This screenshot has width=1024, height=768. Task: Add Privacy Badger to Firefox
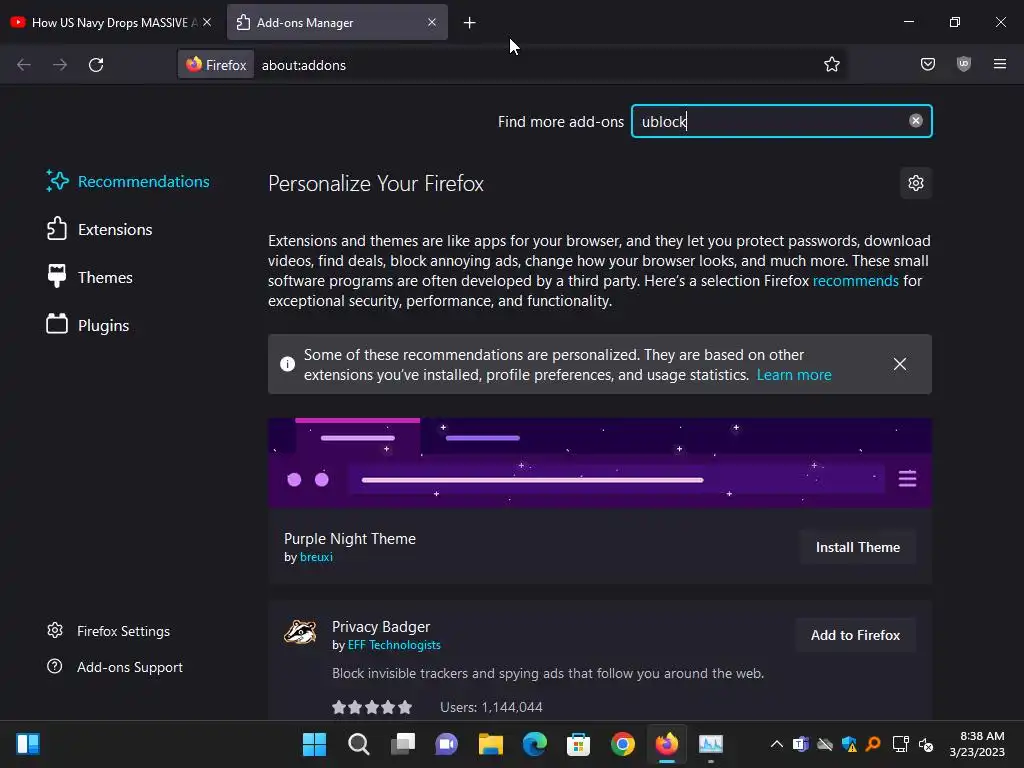coord(855,635)
